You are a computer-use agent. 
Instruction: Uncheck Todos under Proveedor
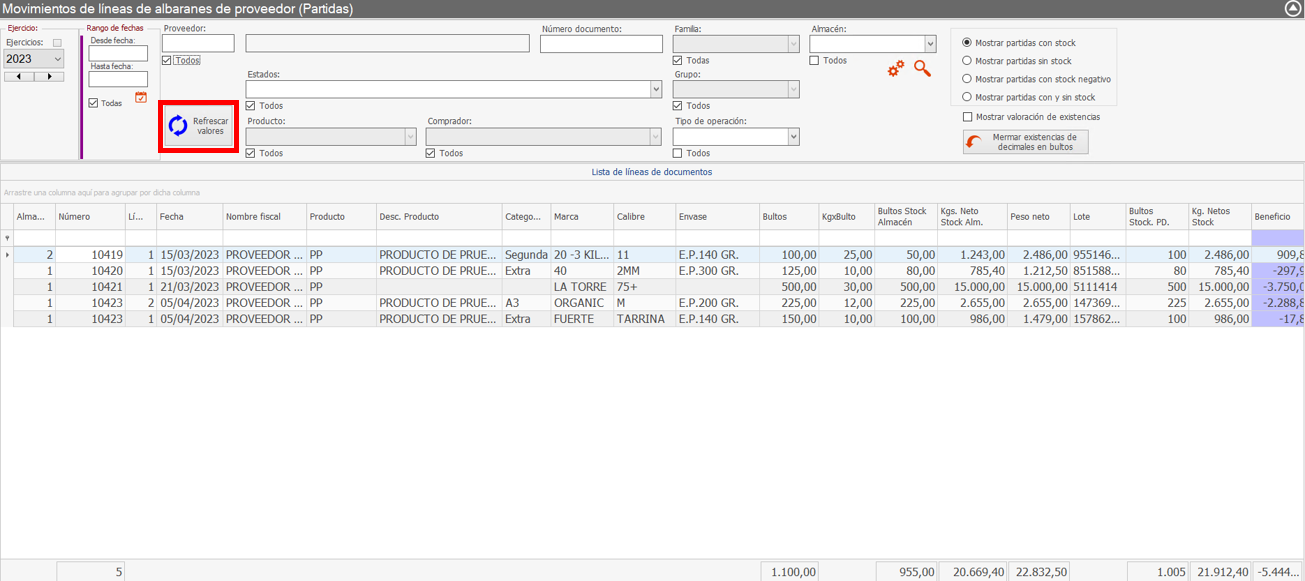tap(167, 60)
